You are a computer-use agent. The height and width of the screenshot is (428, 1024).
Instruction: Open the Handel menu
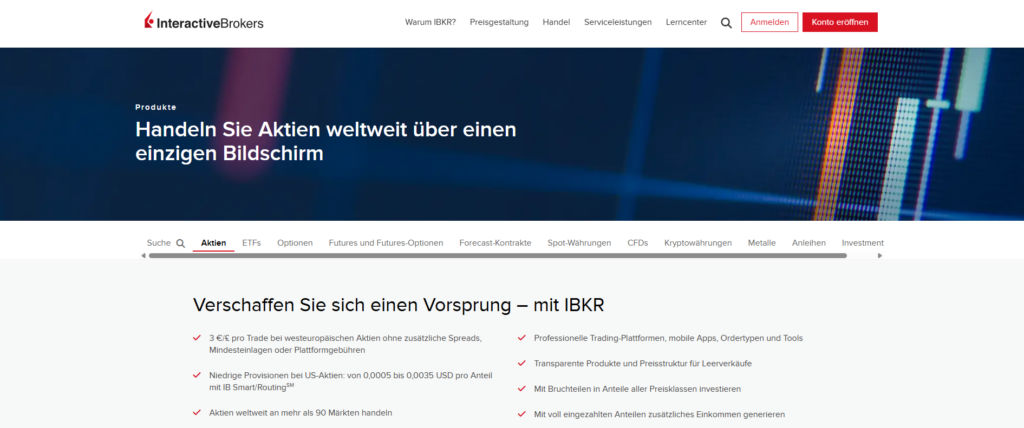point(556,22)
